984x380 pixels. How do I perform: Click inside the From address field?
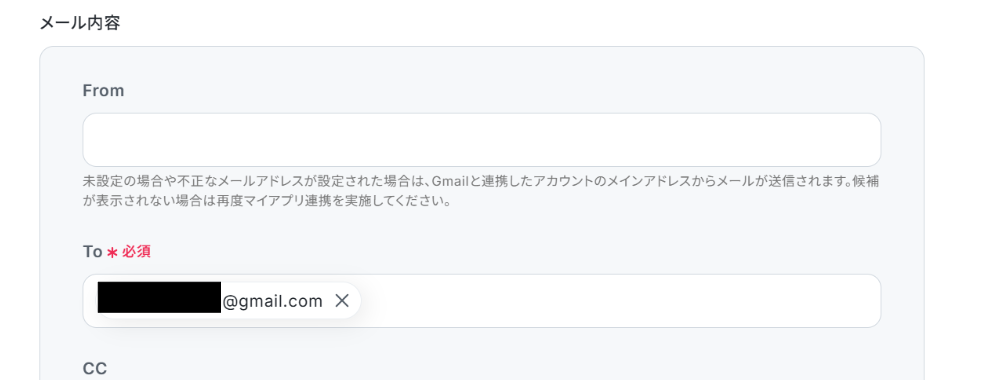[481, 140]
